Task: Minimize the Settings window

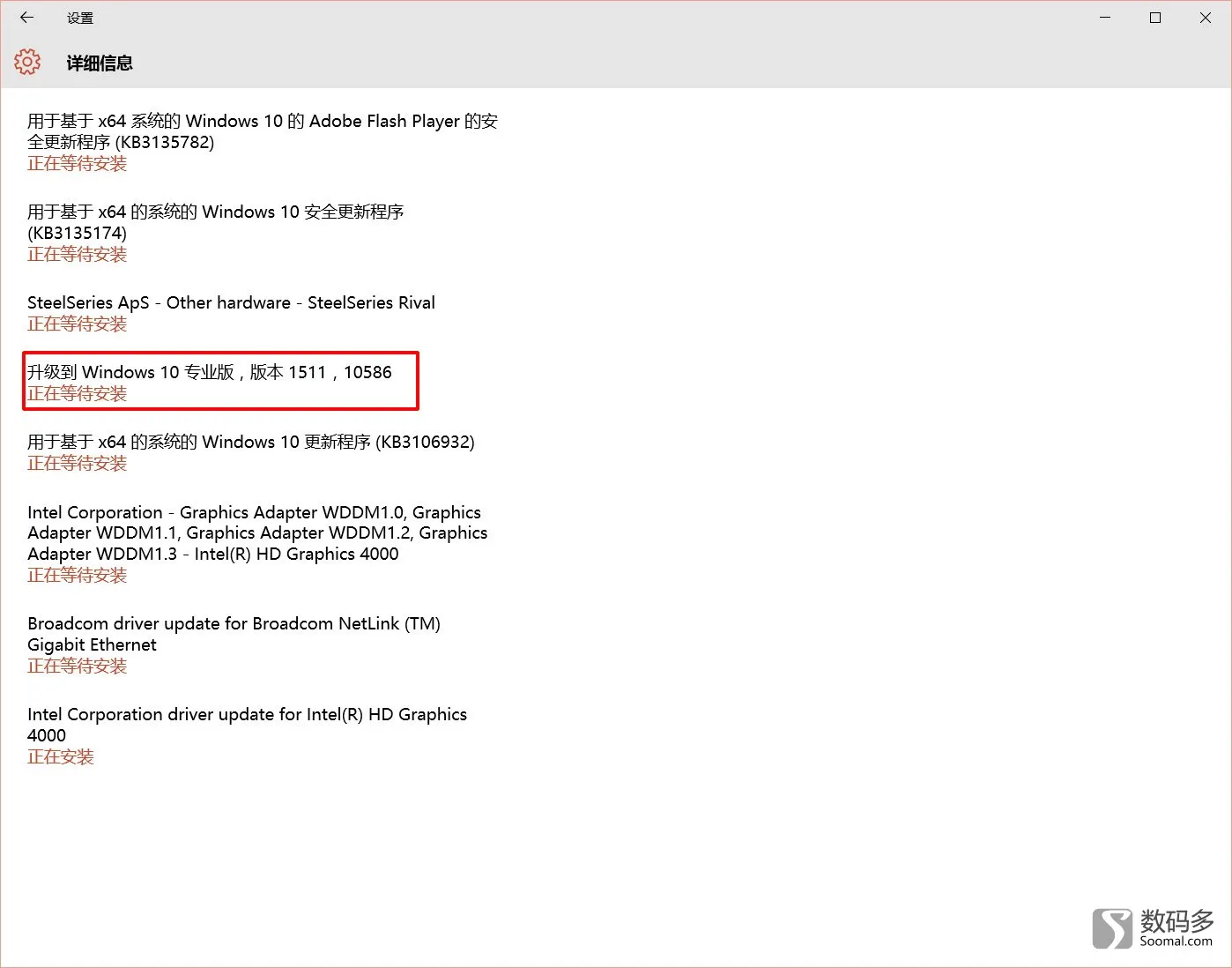Action: point(1105,18)
